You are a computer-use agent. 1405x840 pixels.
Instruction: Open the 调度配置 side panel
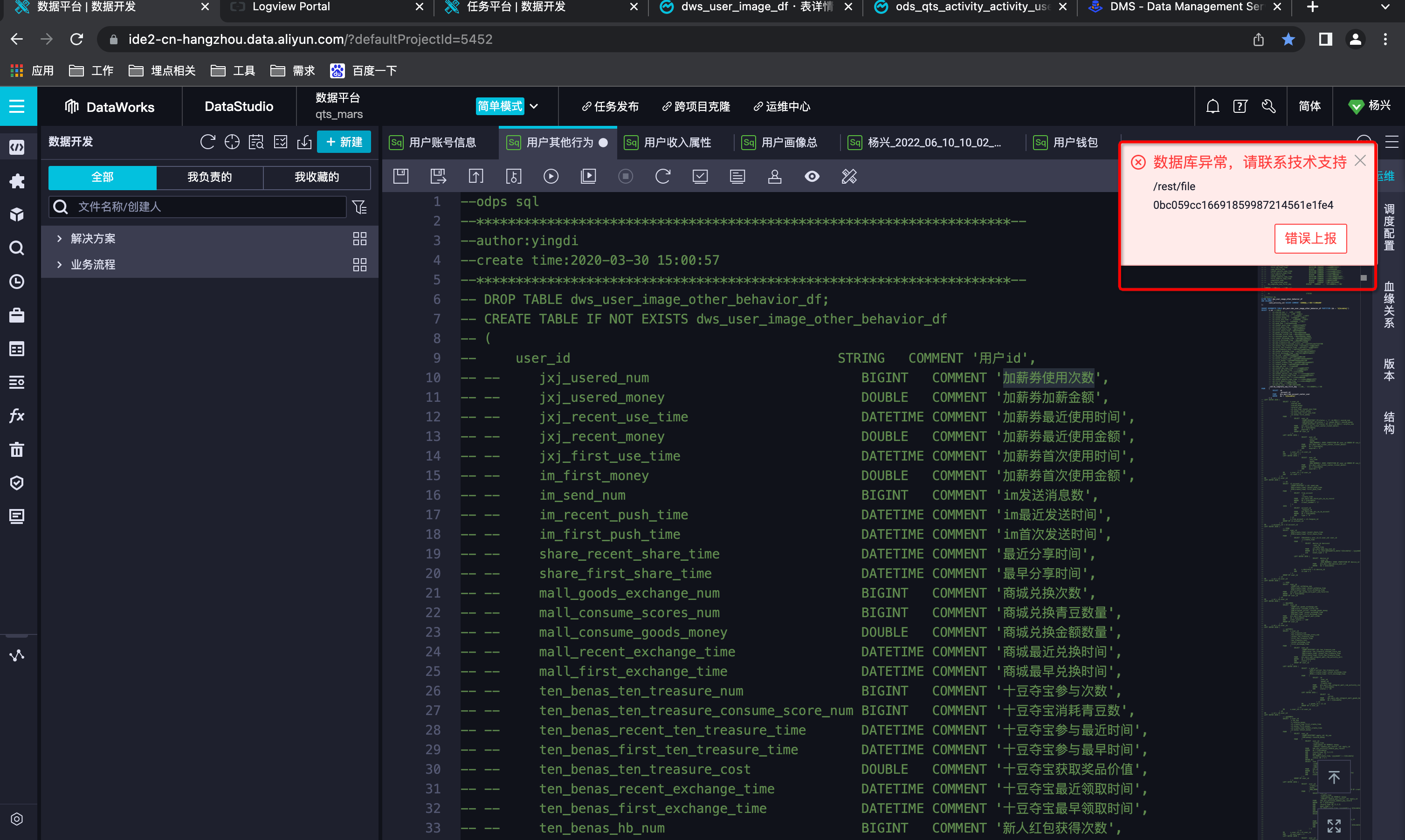tap(1389, 227)
